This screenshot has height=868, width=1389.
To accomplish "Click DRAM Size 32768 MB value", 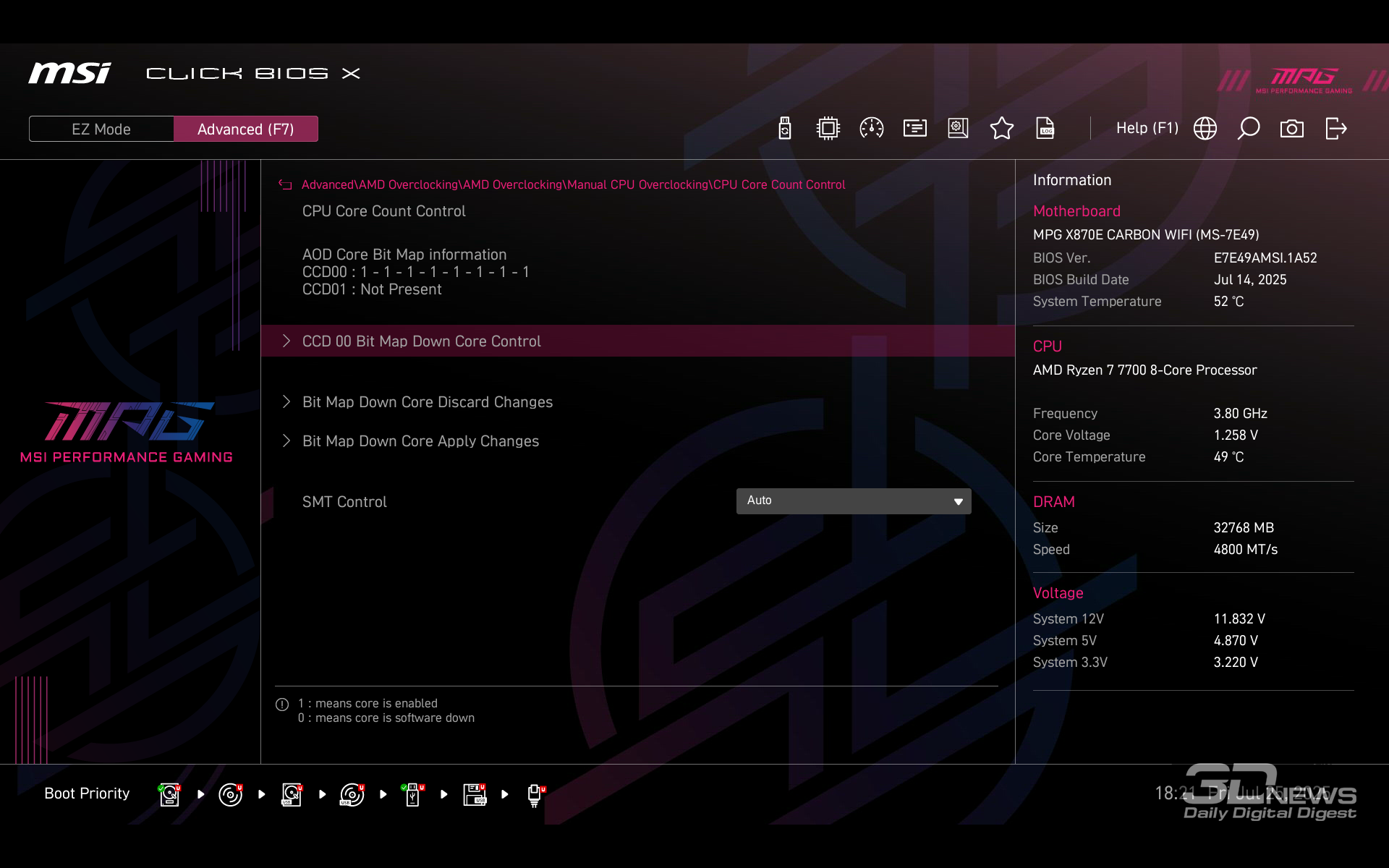I will (x=1244, y=528).
